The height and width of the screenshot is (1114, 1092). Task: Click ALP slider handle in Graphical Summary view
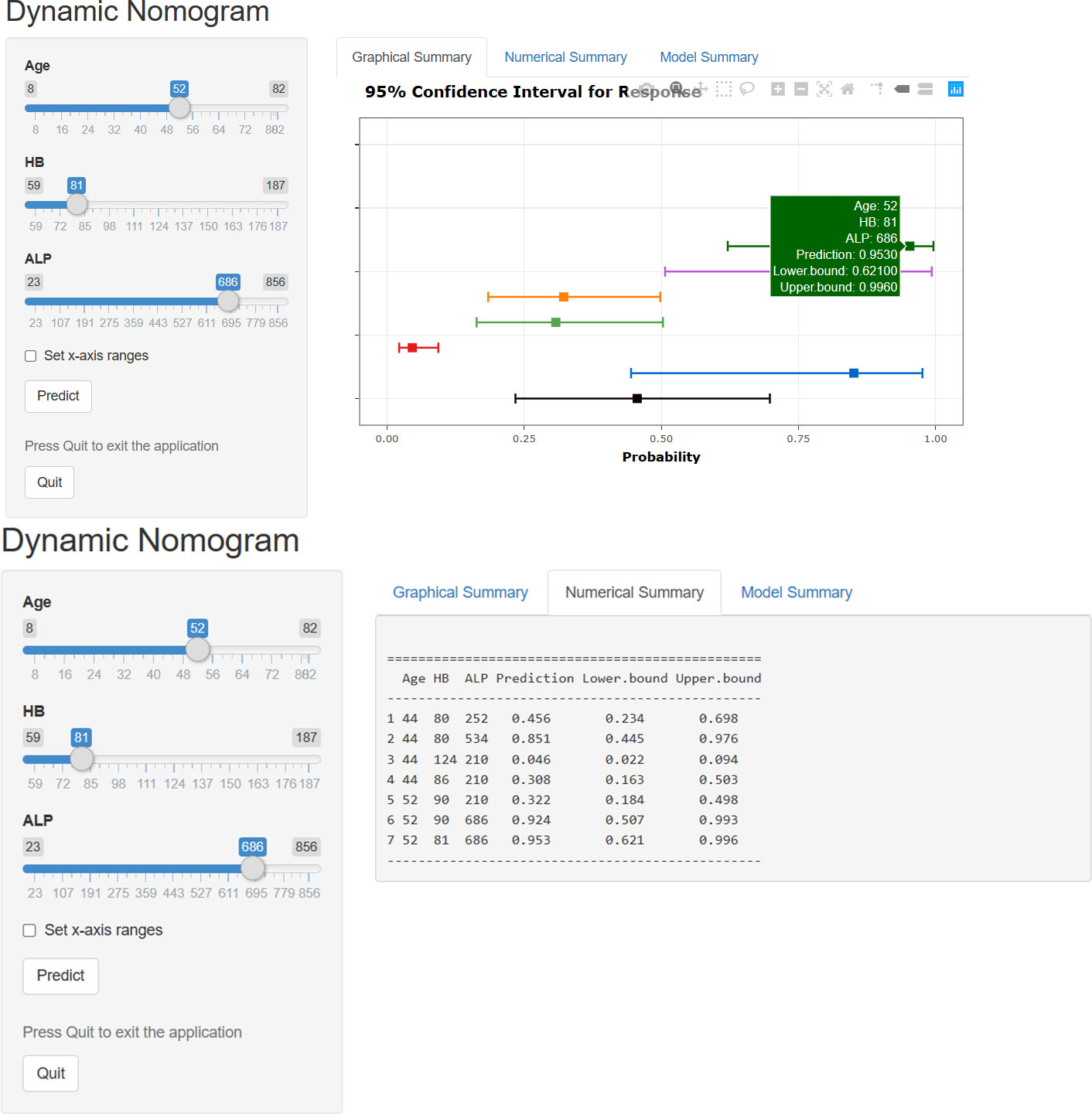pos(228,301)
